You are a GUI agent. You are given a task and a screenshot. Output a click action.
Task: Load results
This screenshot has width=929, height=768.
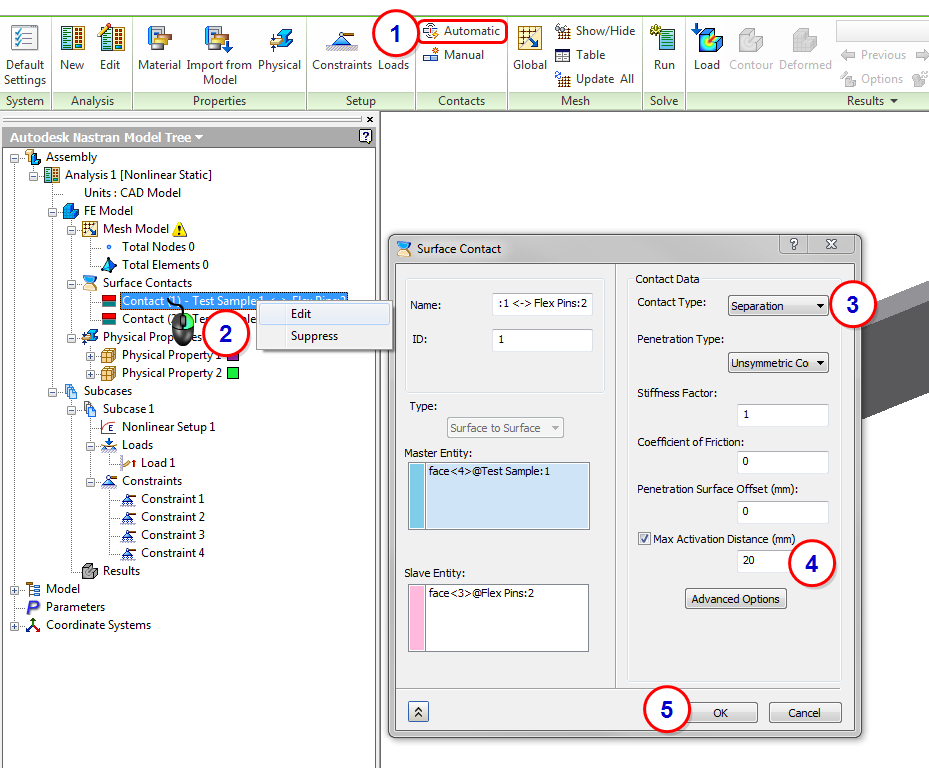point(707,49)
